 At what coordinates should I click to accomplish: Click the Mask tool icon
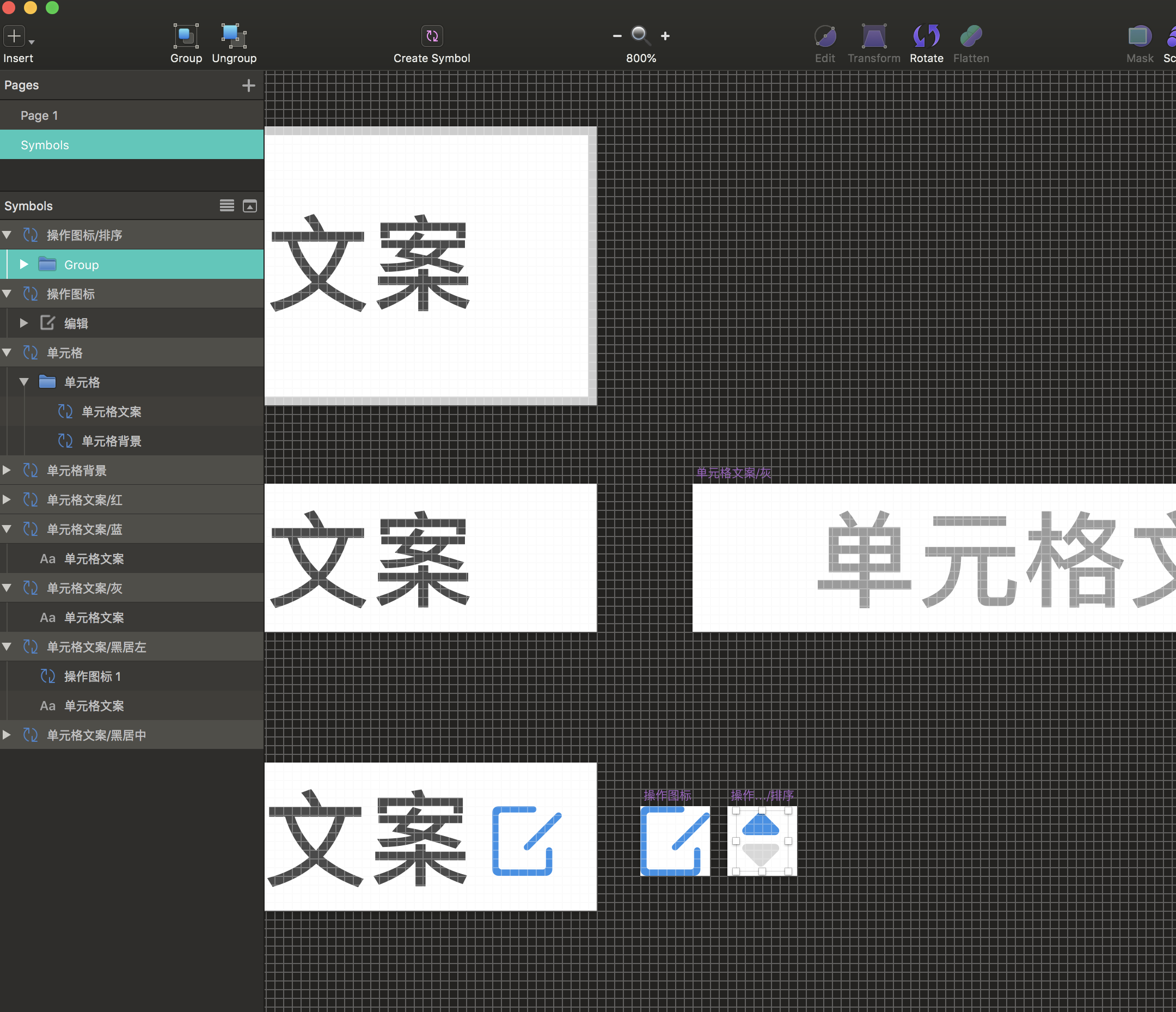click(1139, 36)
